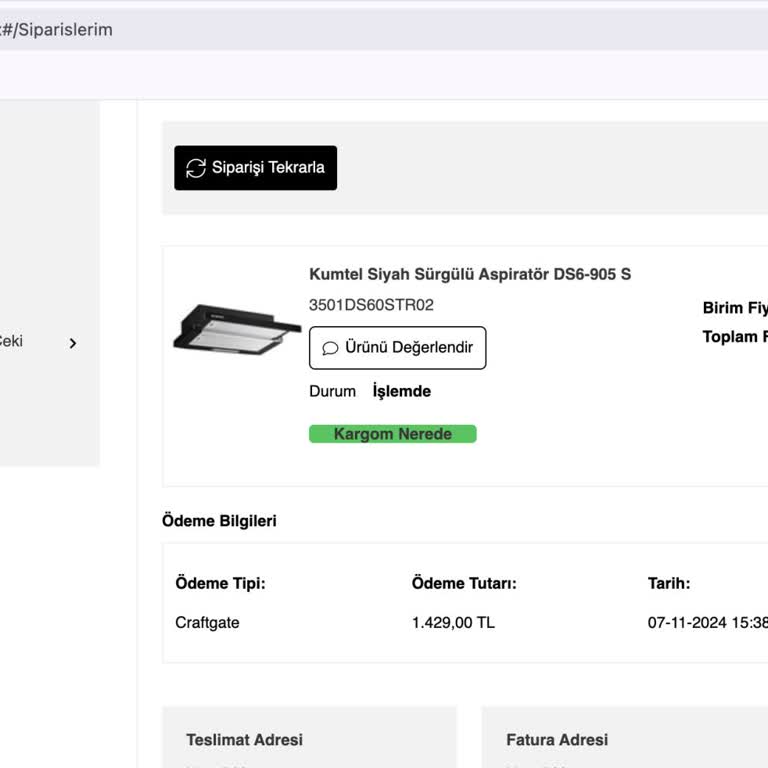Click the speech bubble icon in Ürünü Değerlendir
This screenshot has height=768, width=768.
pyautogui.click(x=330, y=349)
